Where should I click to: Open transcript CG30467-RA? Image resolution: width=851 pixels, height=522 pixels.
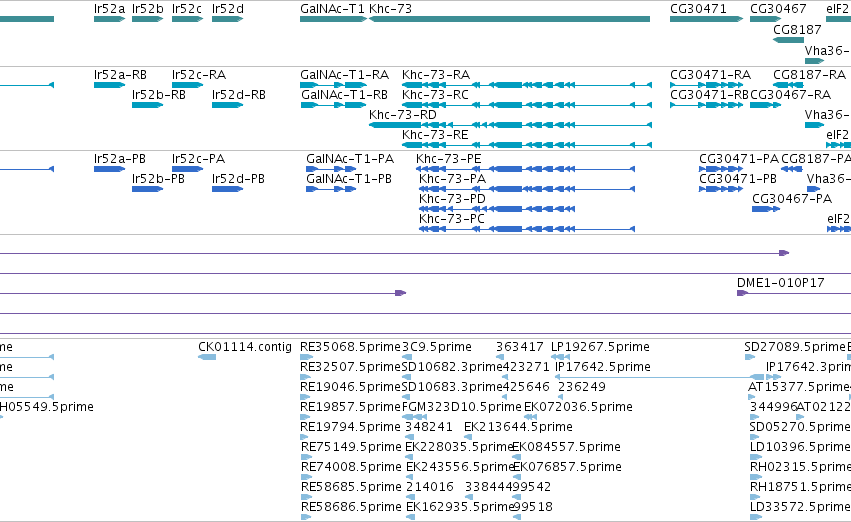pyautogui.click(x=790, y=95)
